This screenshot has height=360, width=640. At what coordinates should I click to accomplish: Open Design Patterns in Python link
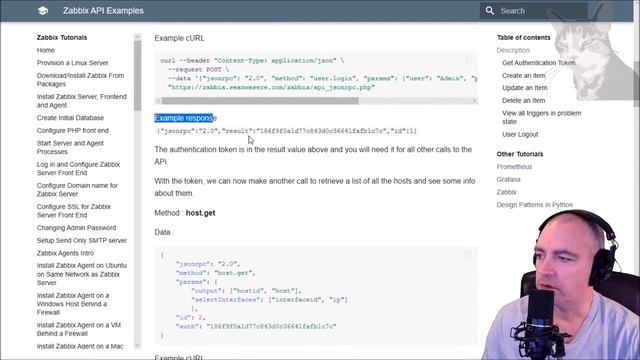click(x=535, y=204)
